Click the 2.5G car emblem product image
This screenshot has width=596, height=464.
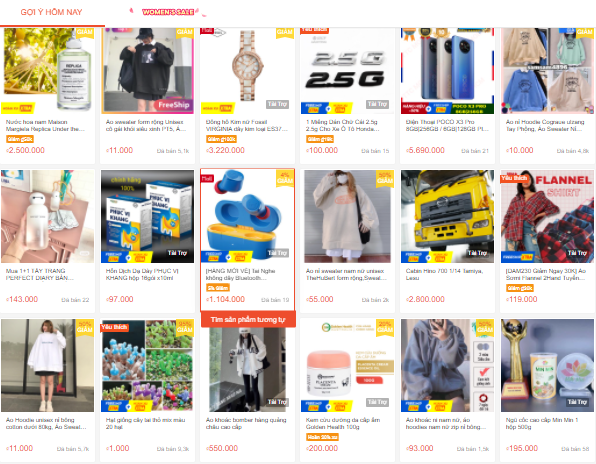[x=347, y=71]
